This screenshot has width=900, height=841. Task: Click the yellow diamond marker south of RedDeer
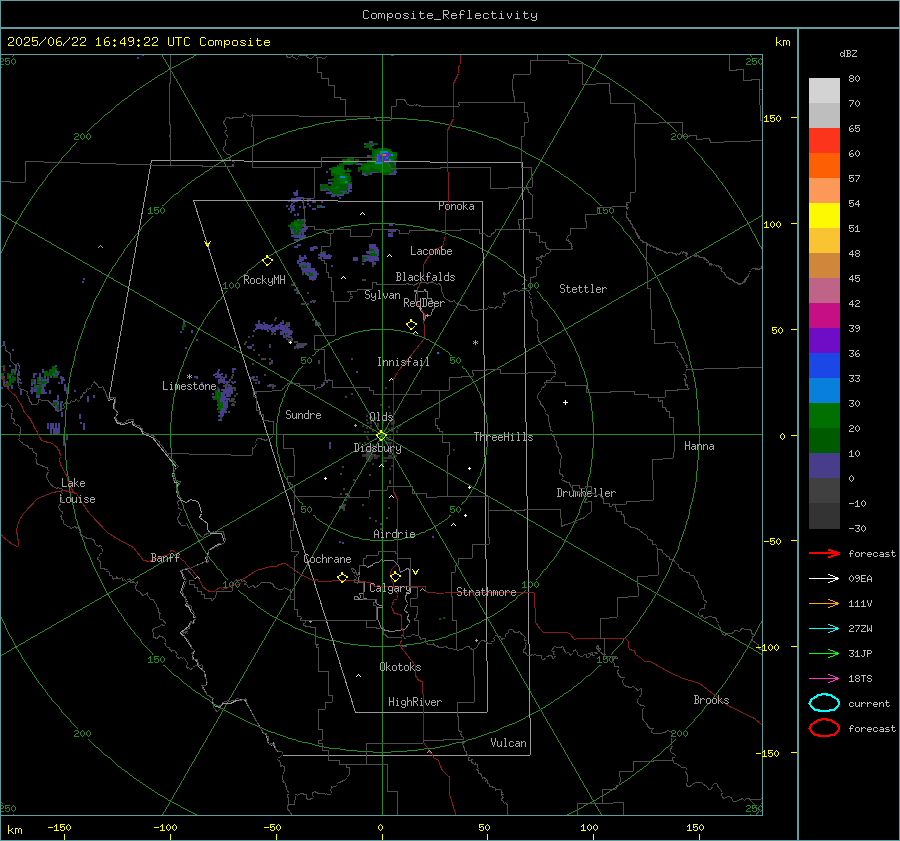(x=411, y=325)
